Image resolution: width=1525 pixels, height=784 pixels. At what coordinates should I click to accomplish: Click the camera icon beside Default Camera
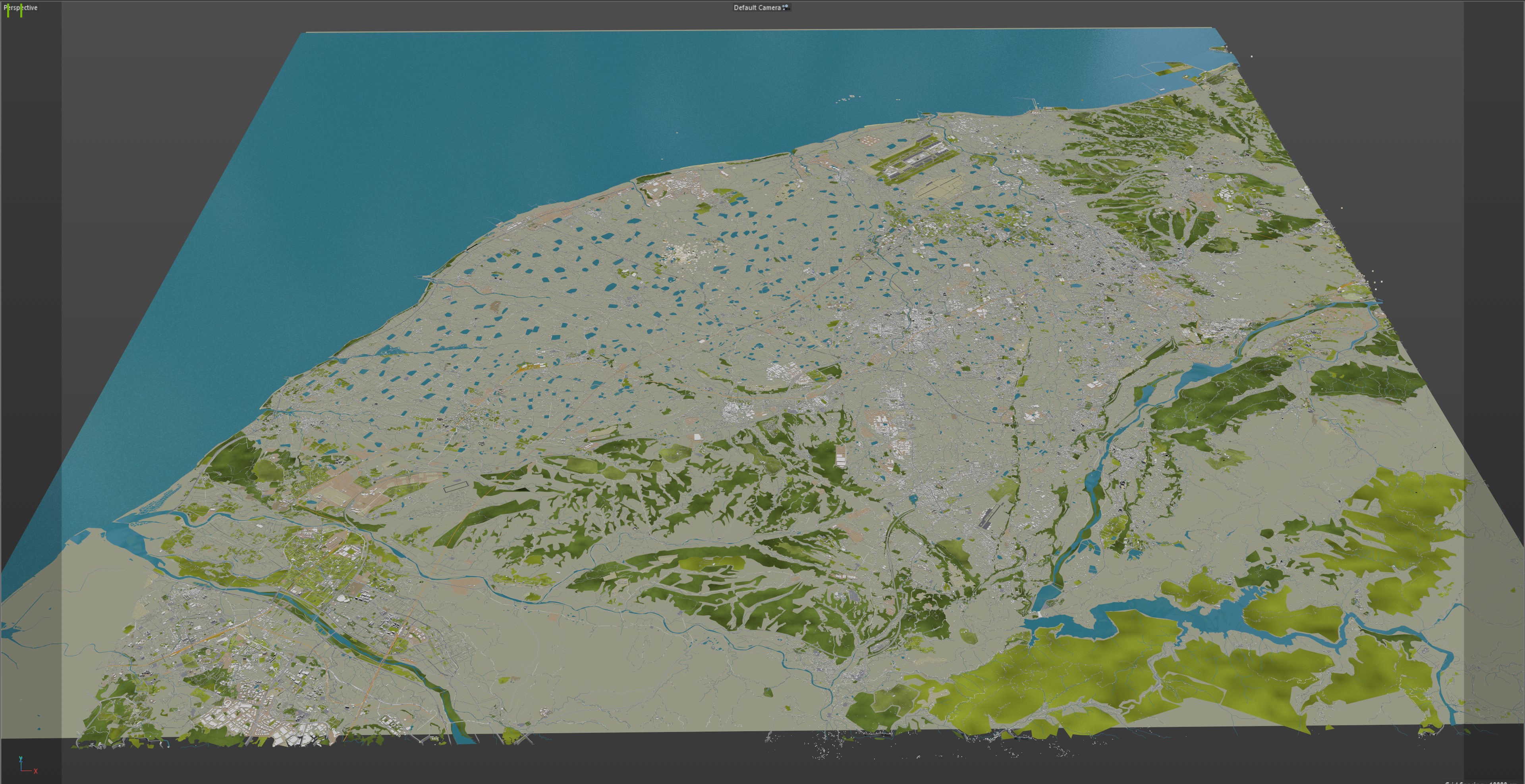[786, 8]
